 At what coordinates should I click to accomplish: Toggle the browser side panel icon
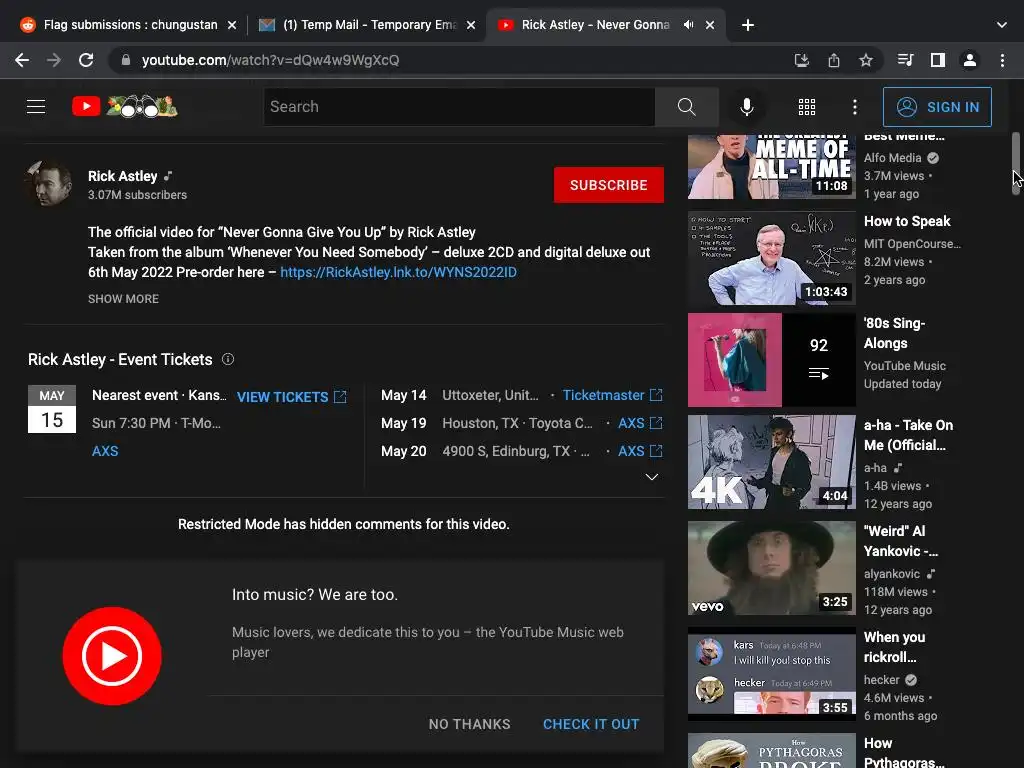(x=938, y=60)
